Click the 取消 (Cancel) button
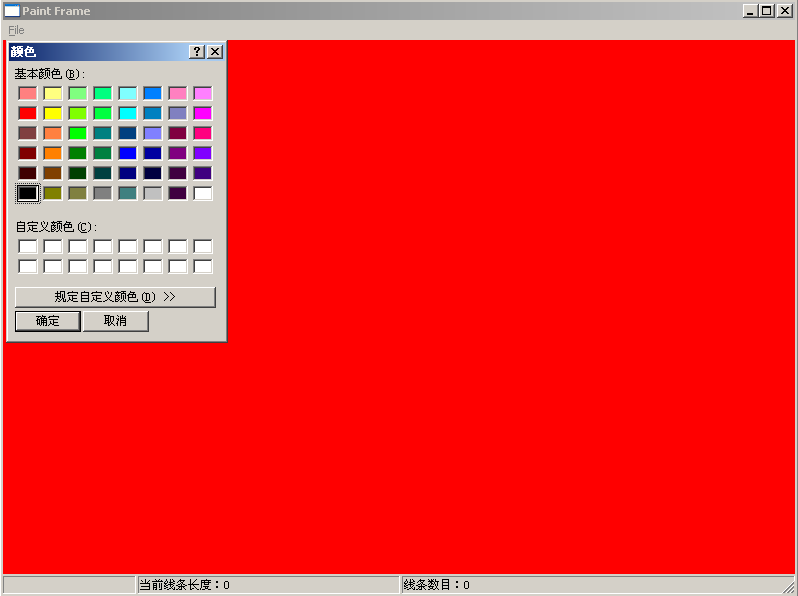Image resolution: width=798 pixels, height=596 pixels. [x=116, y=321]
